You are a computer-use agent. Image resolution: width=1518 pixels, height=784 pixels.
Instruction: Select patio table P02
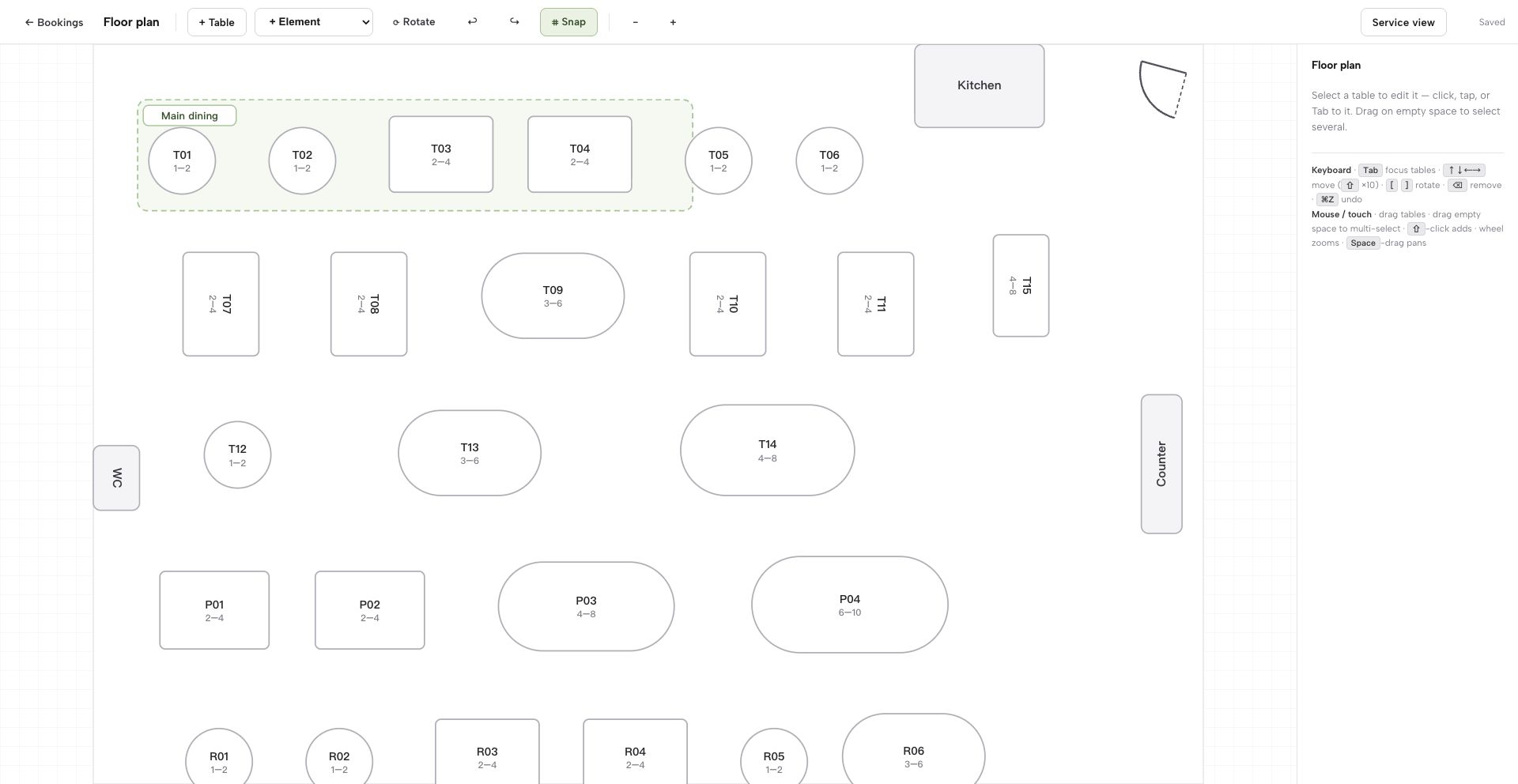[x=370, y=610]
